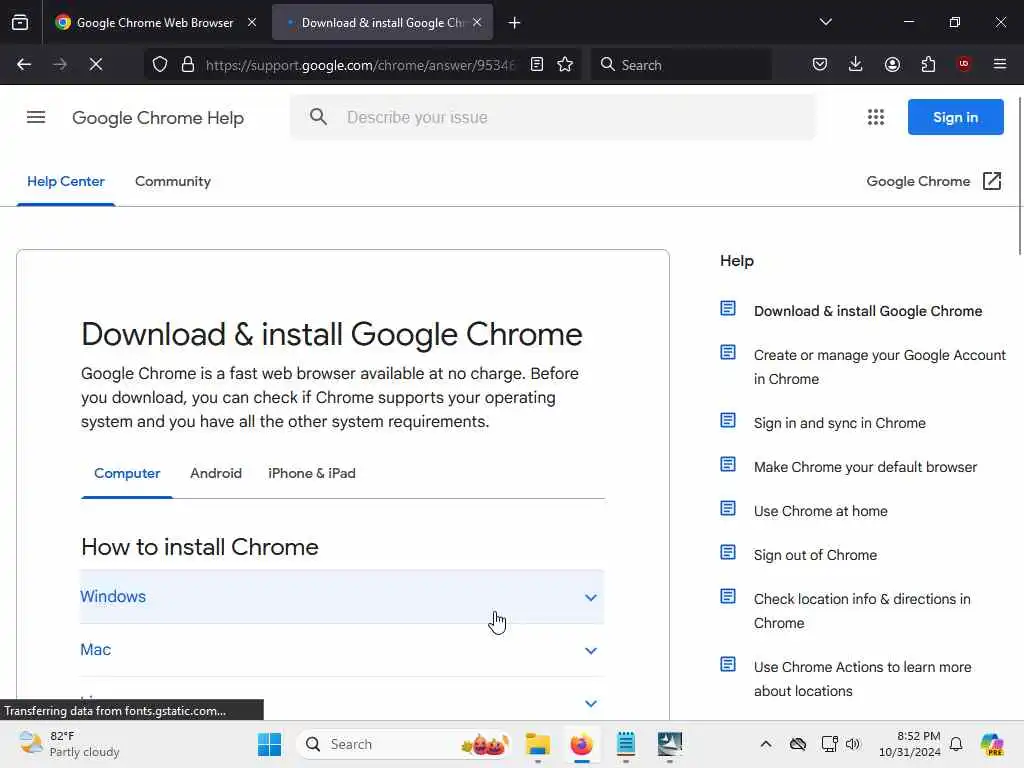Expand the Windows install section

[342, 597]
